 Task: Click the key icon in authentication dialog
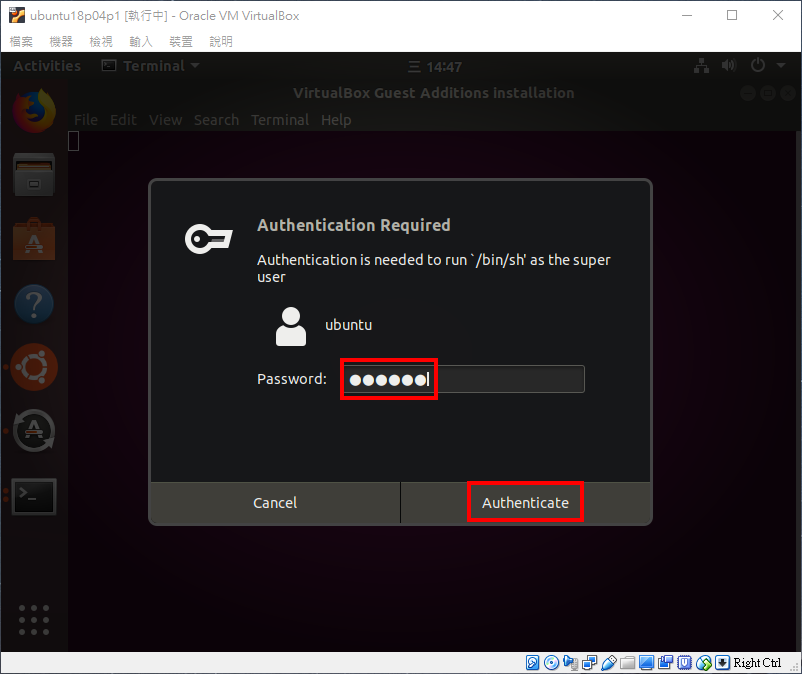click(x=209, y=238)
